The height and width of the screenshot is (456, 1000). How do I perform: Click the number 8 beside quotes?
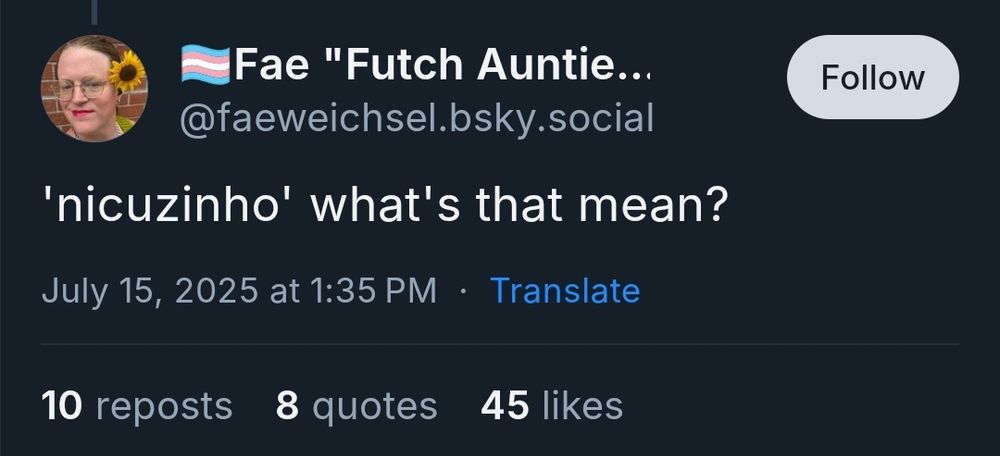(287, 406)
